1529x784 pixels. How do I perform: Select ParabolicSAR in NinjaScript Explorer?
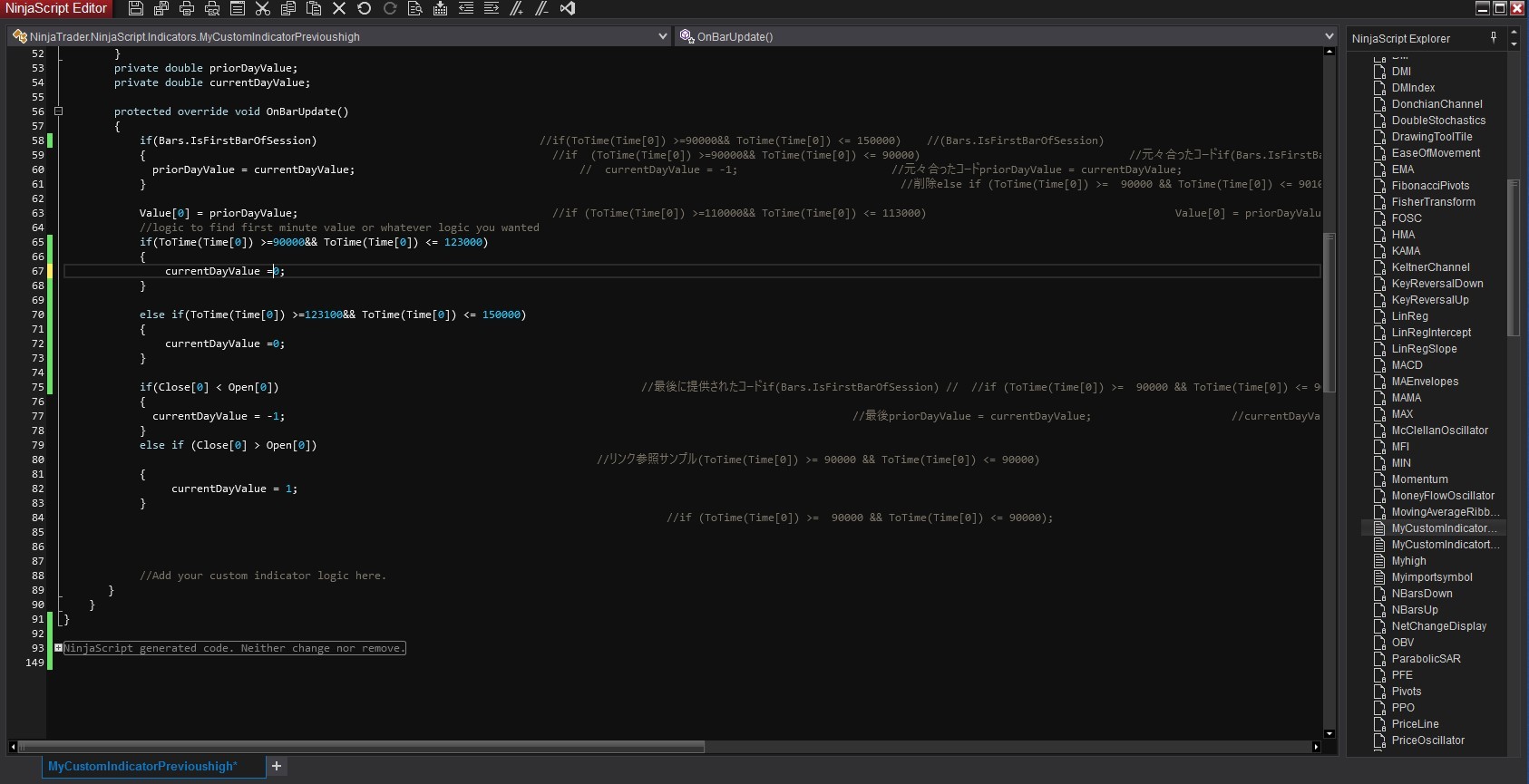[1426, 659]
